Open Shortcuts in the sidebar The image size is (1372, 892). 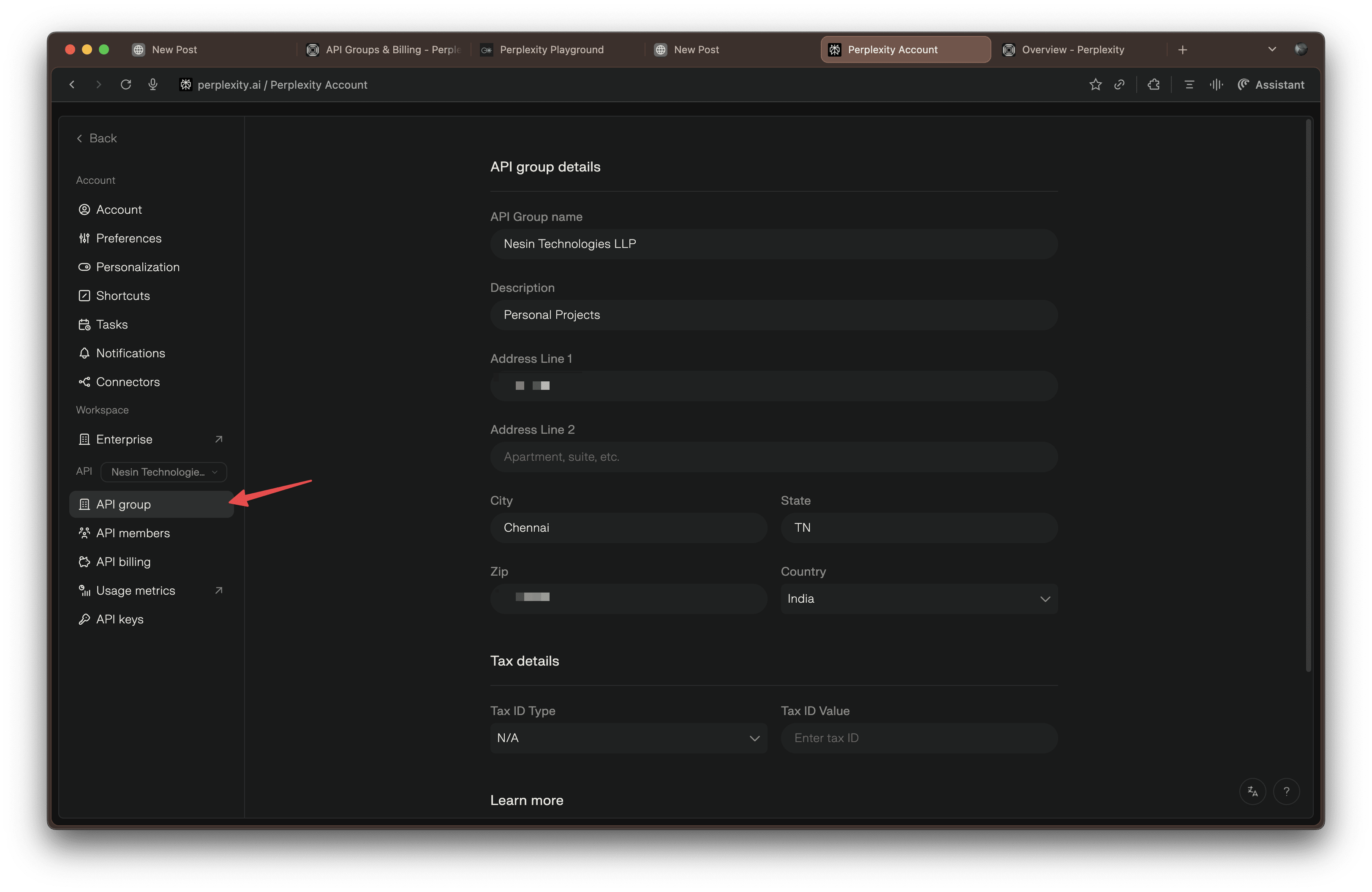pyautogui.click(x=151, y=296)
